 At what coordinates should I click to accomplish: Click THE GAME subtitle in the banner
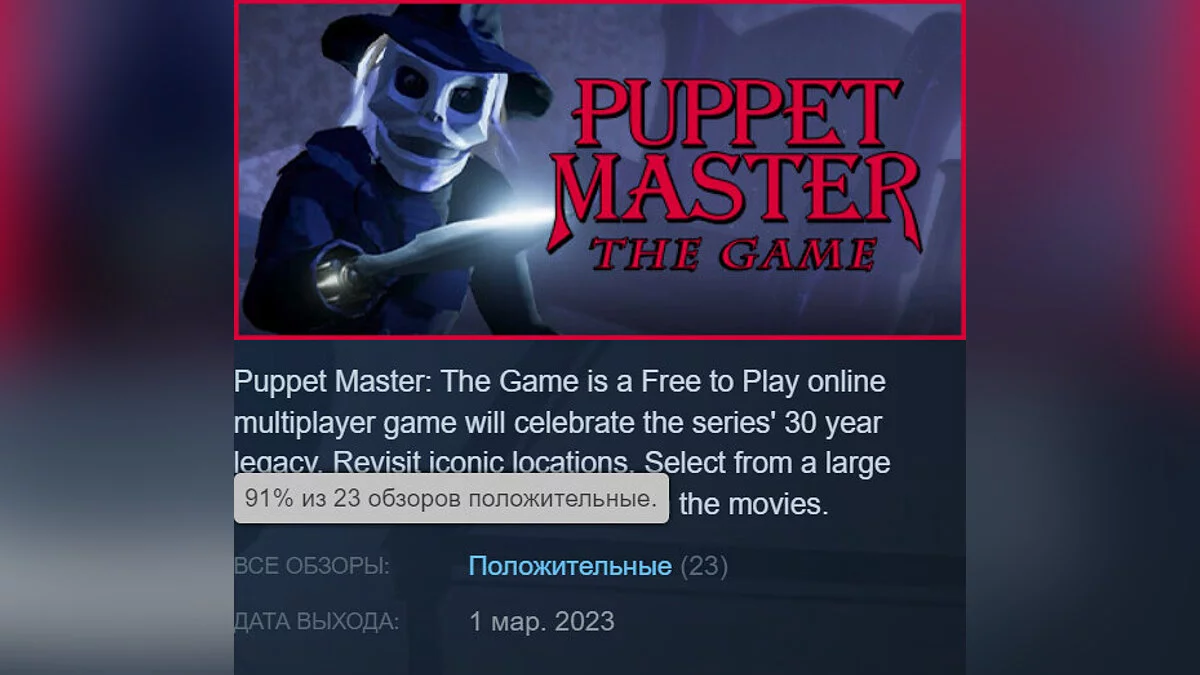(x=734, y=252)
